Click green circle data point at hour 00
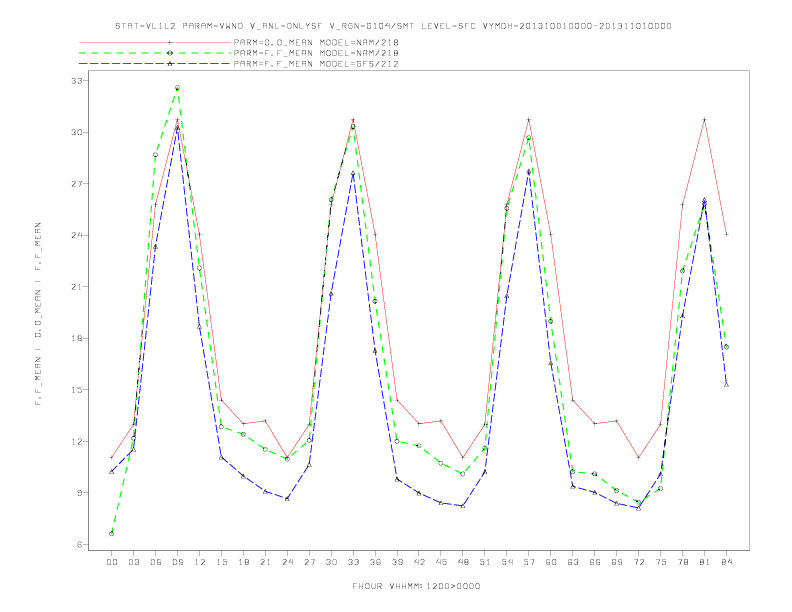Screen dimensions: 792x612 (112, 534)
